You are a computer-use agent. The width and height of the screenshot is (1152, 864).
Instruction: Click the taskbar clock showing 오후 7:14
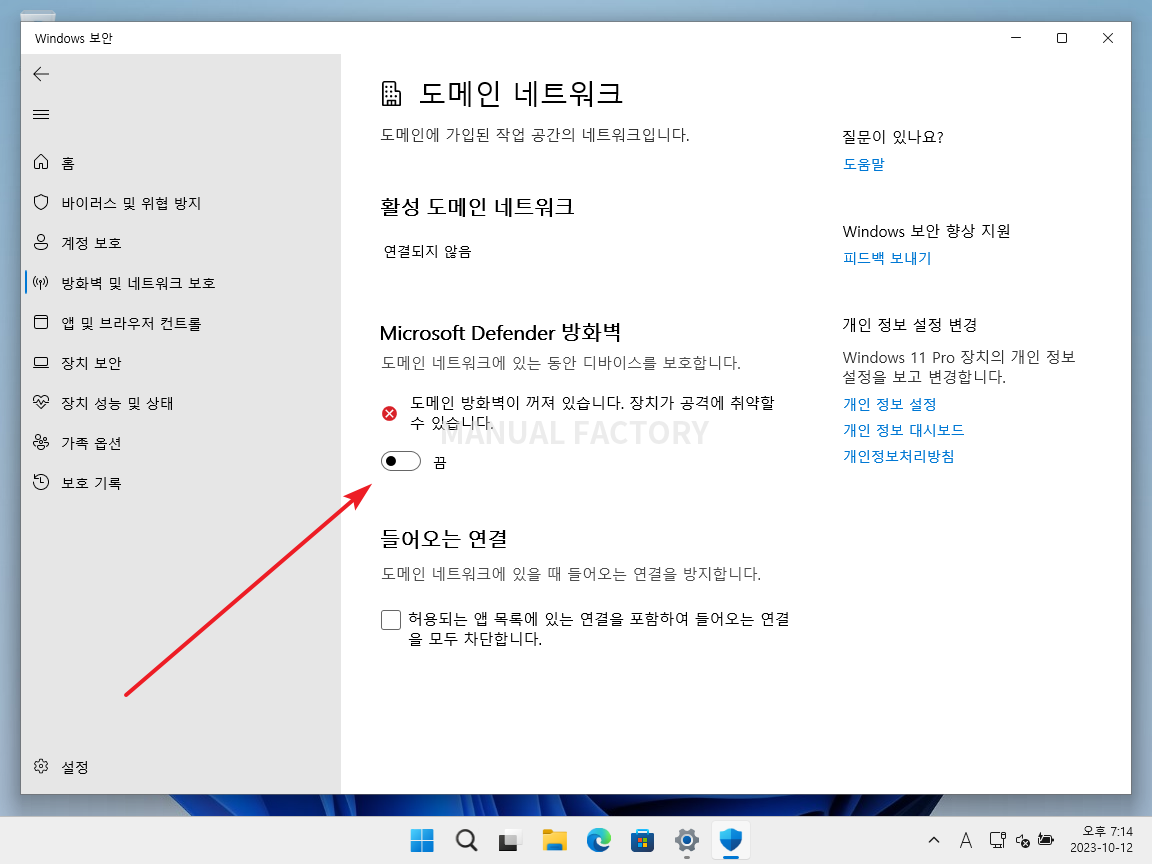coord(1101,840)
